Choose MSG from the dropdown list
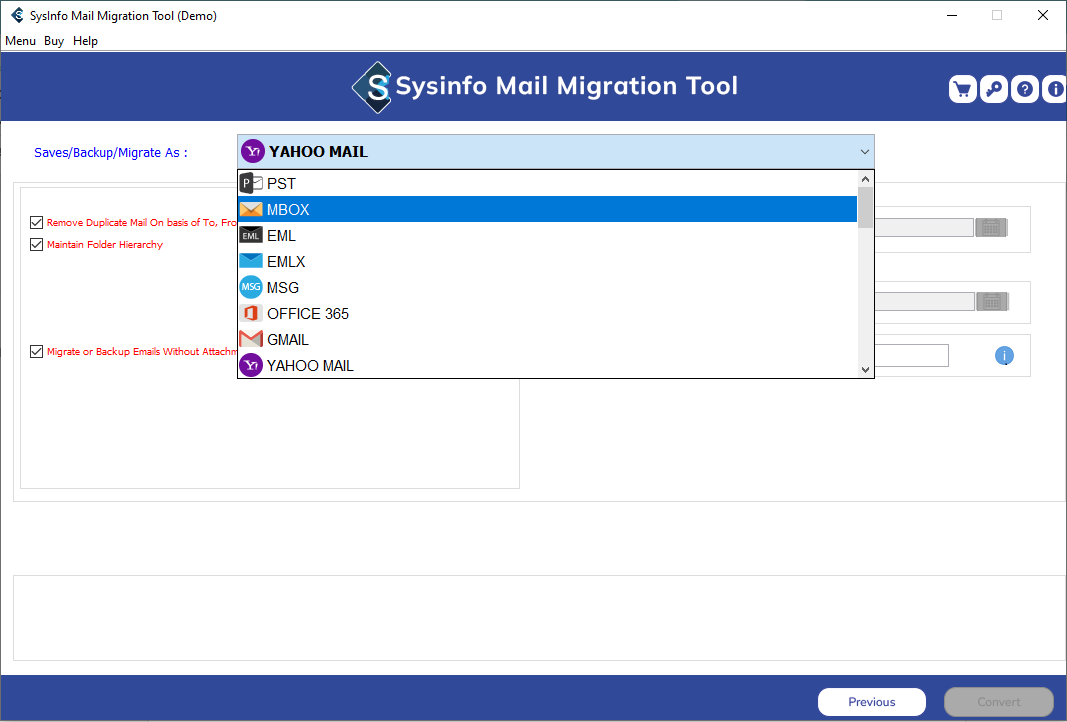The height and width of the screenshot is (722, 1067). (x=547, y=287)
